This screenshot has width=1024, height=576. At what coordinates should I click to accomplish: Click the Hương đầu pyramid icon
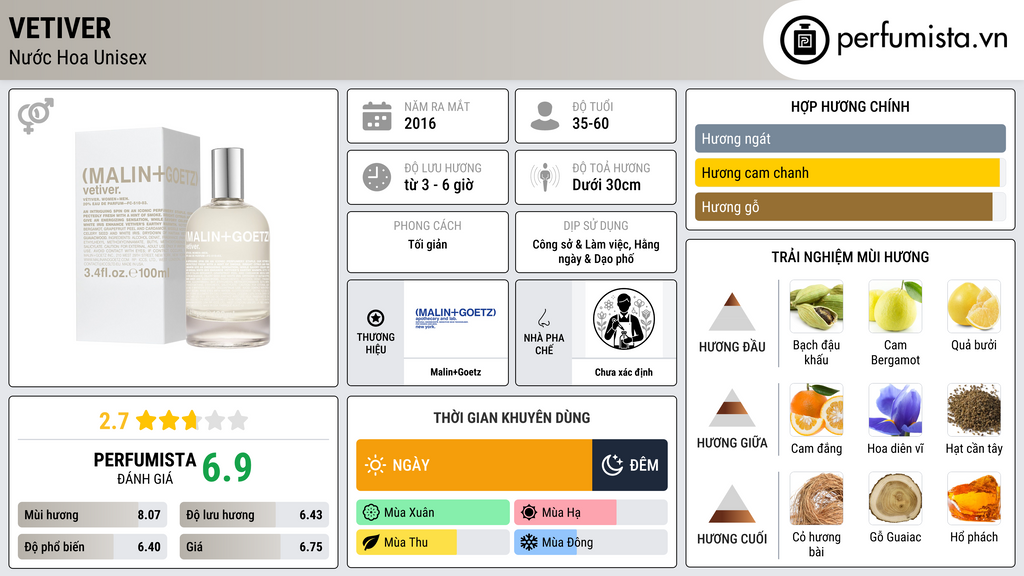(732, 312)
